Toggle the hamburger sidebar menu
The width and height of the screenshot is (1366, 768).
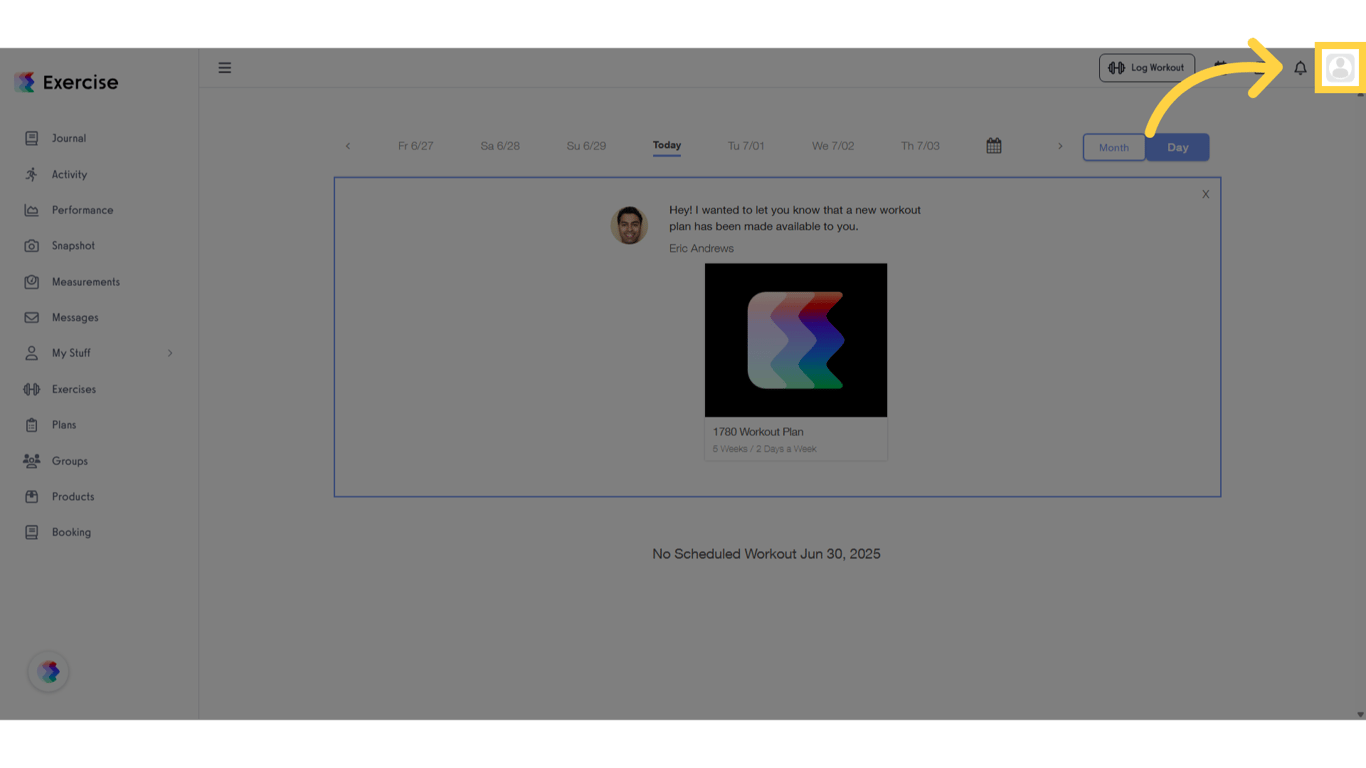pos(224,67)
